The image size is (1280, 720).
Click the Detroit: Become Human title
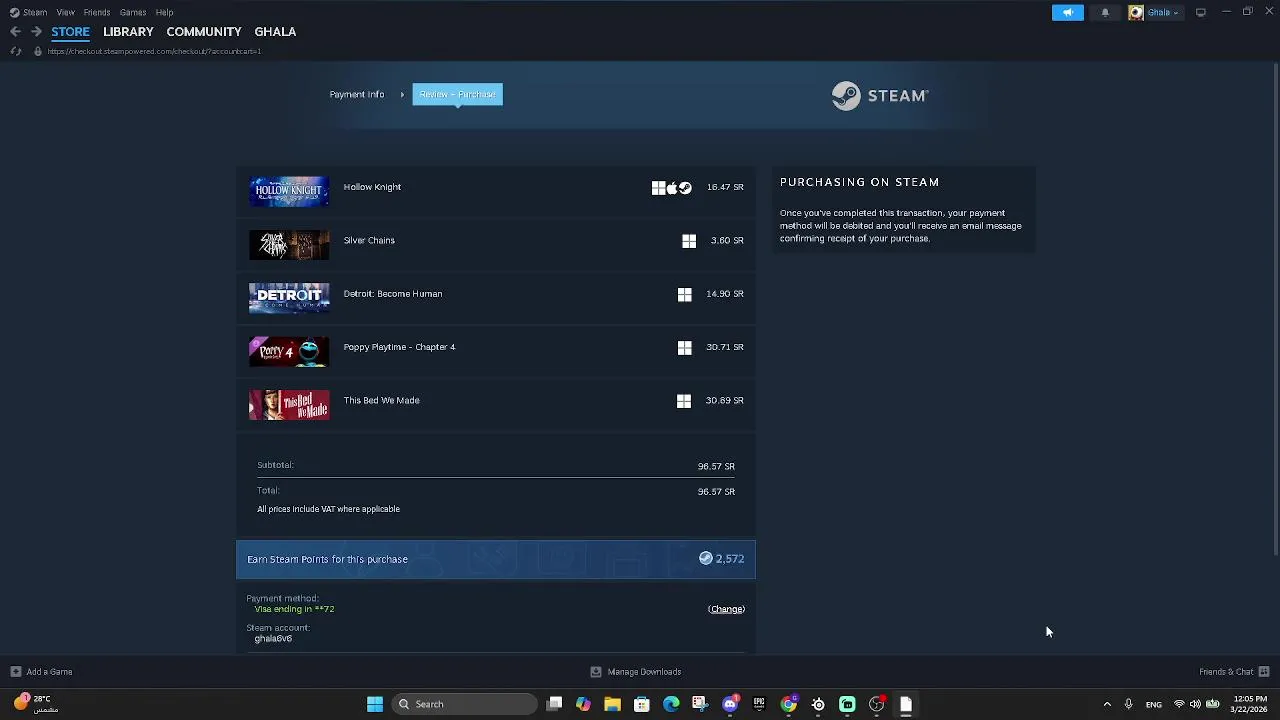click(393, 294)
